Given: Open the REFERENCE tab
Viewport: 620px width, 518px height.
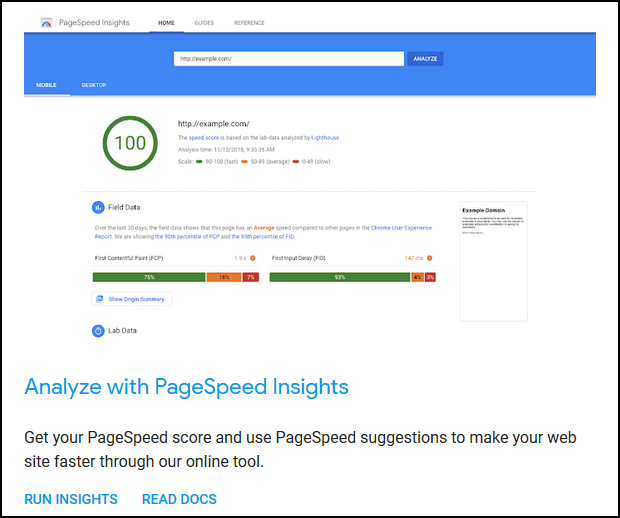Looking at the screenshot, I should click(x=249, y=23).
